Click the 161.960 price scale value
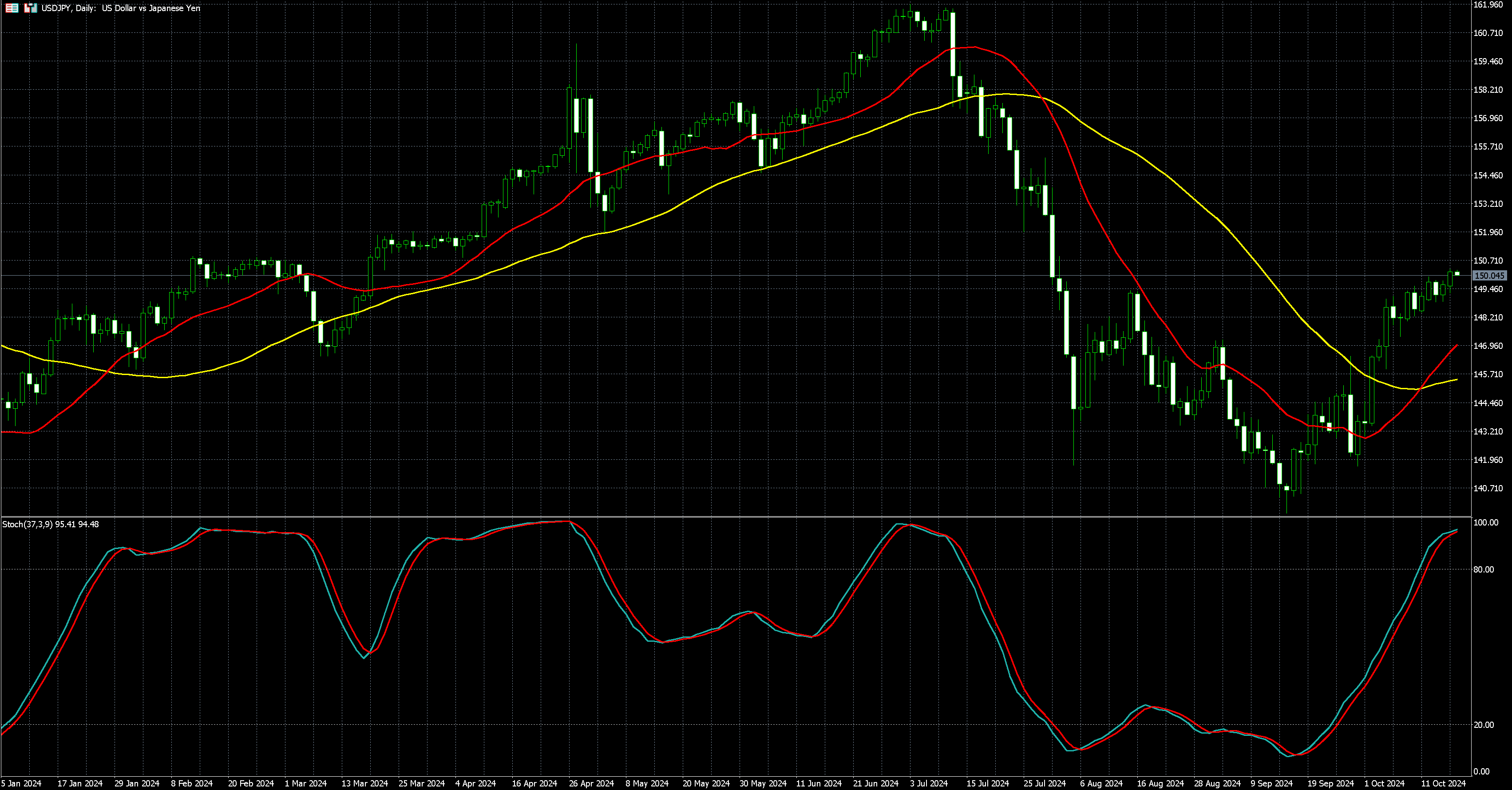Viewport: 1512px width, 790px height. [x=1488, y=5]
